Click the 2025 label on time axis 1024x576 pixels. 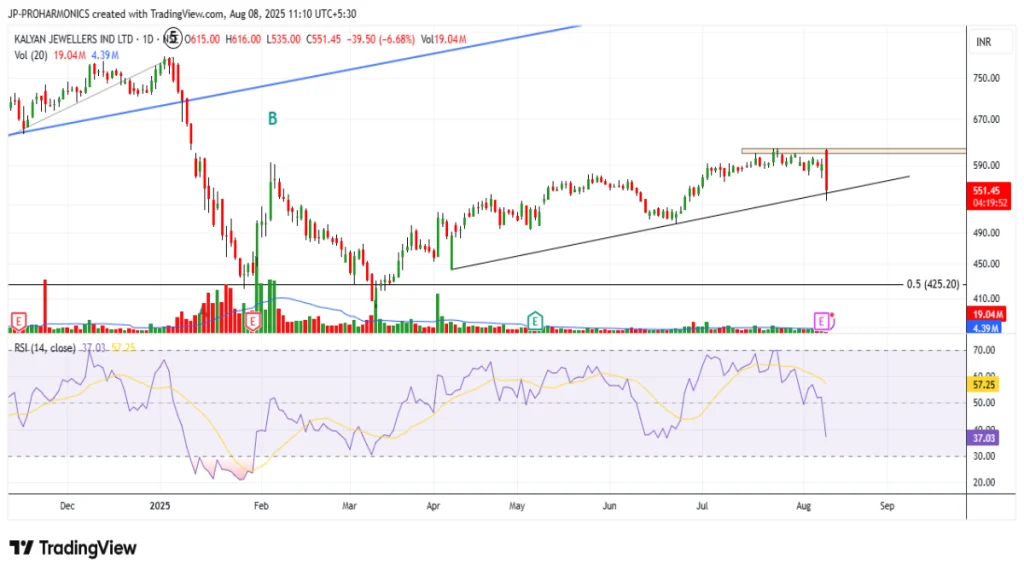(x=159, y=506)
